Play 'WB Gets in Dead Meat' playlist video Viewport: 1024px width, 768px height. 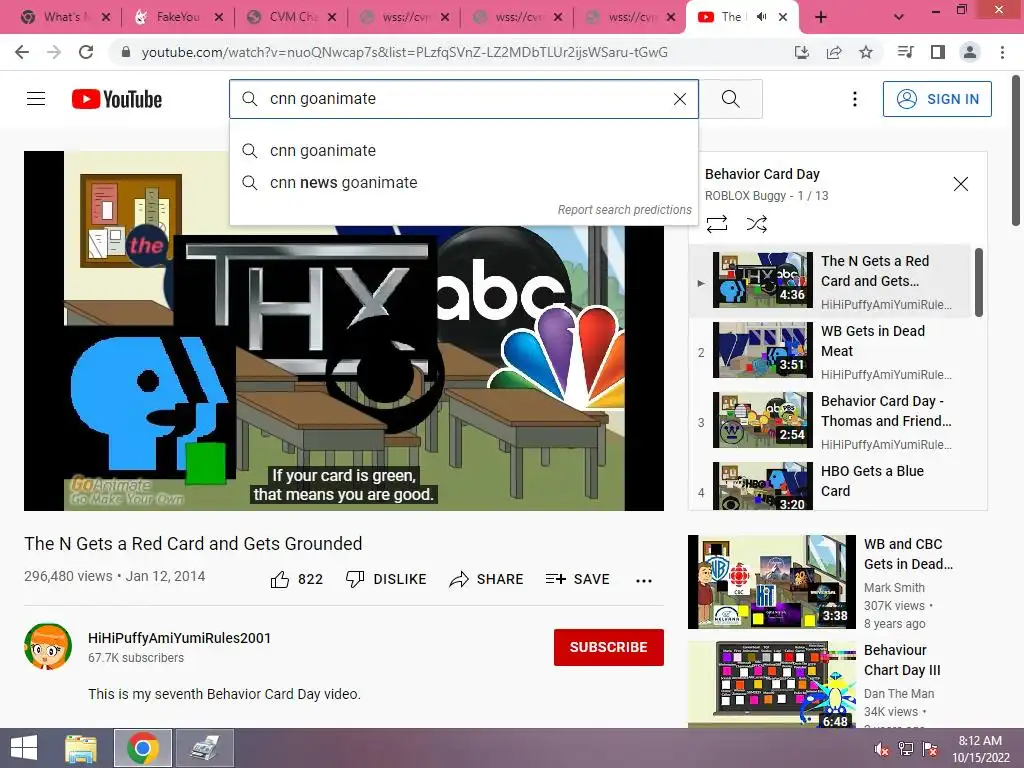(x=830, y=351)
